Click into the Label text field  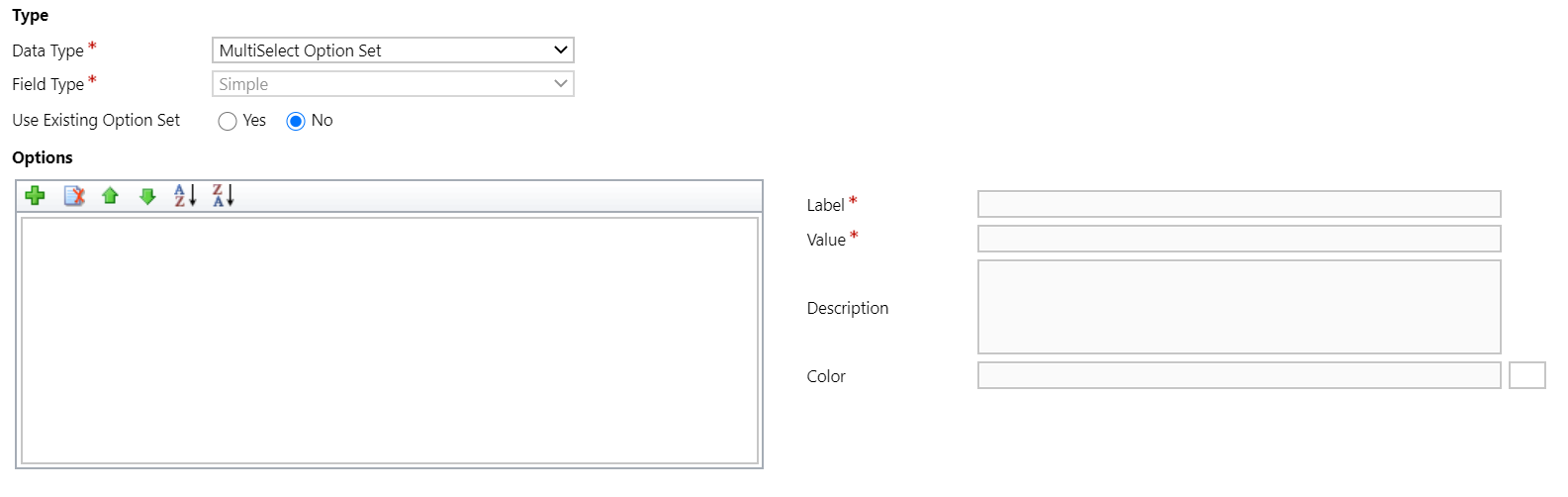tap(1239, 204)
